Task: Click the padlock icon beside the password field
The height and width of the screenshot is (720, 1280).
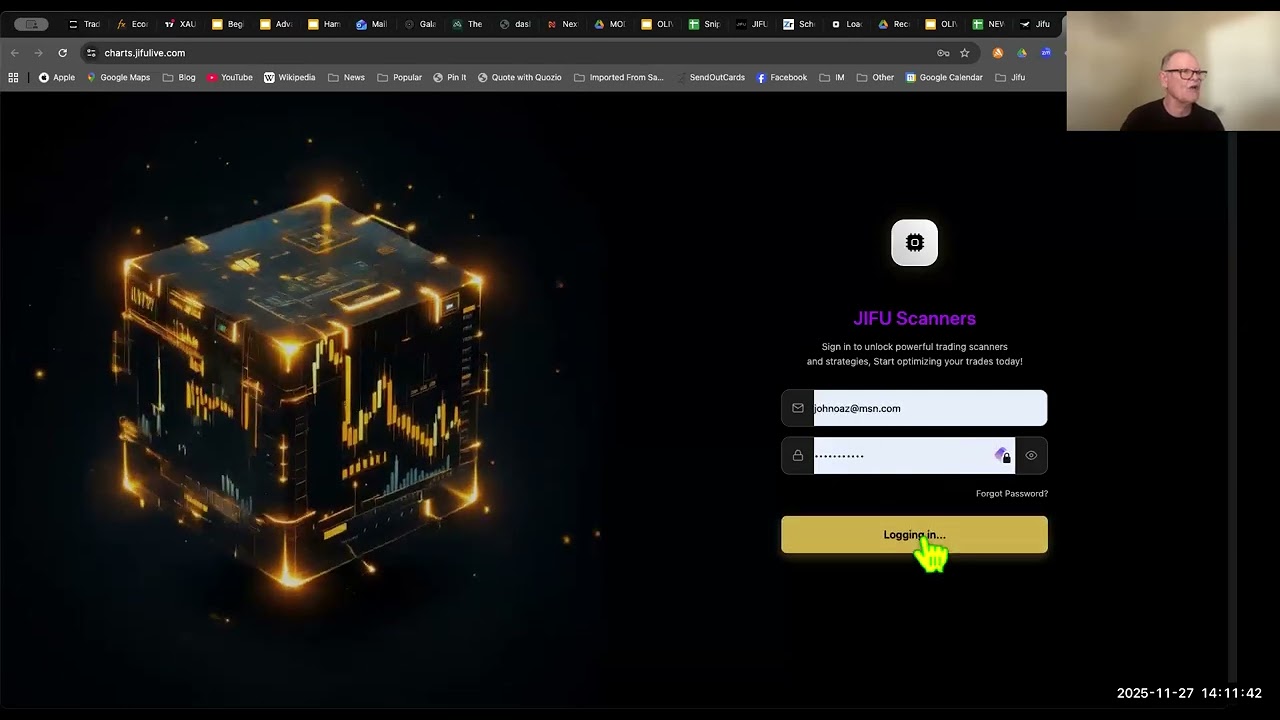Action: click(x=798, y=456)
